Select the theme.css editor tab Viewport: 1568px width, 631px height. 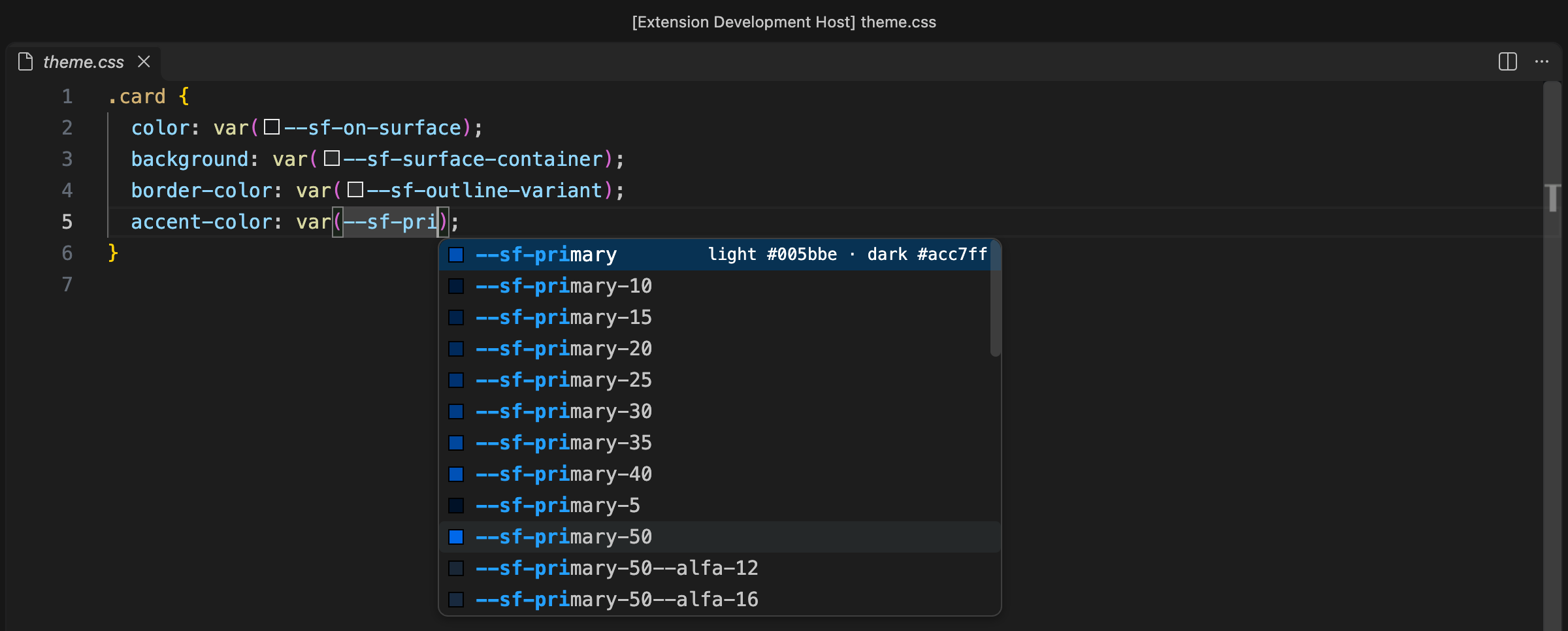84,62
